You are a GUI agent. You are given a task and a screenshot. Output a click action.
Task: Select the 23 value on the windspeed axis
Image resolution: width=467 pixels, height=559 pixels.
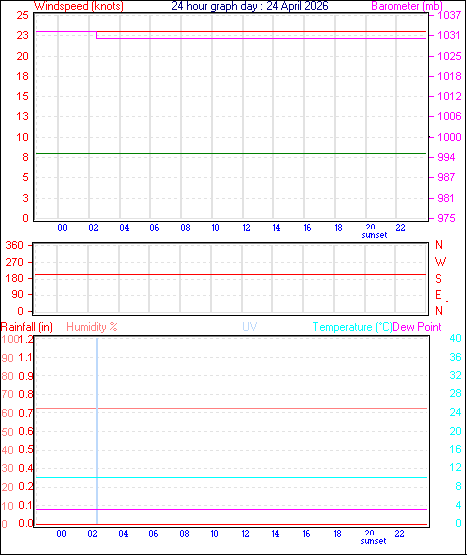coord(22,35)
